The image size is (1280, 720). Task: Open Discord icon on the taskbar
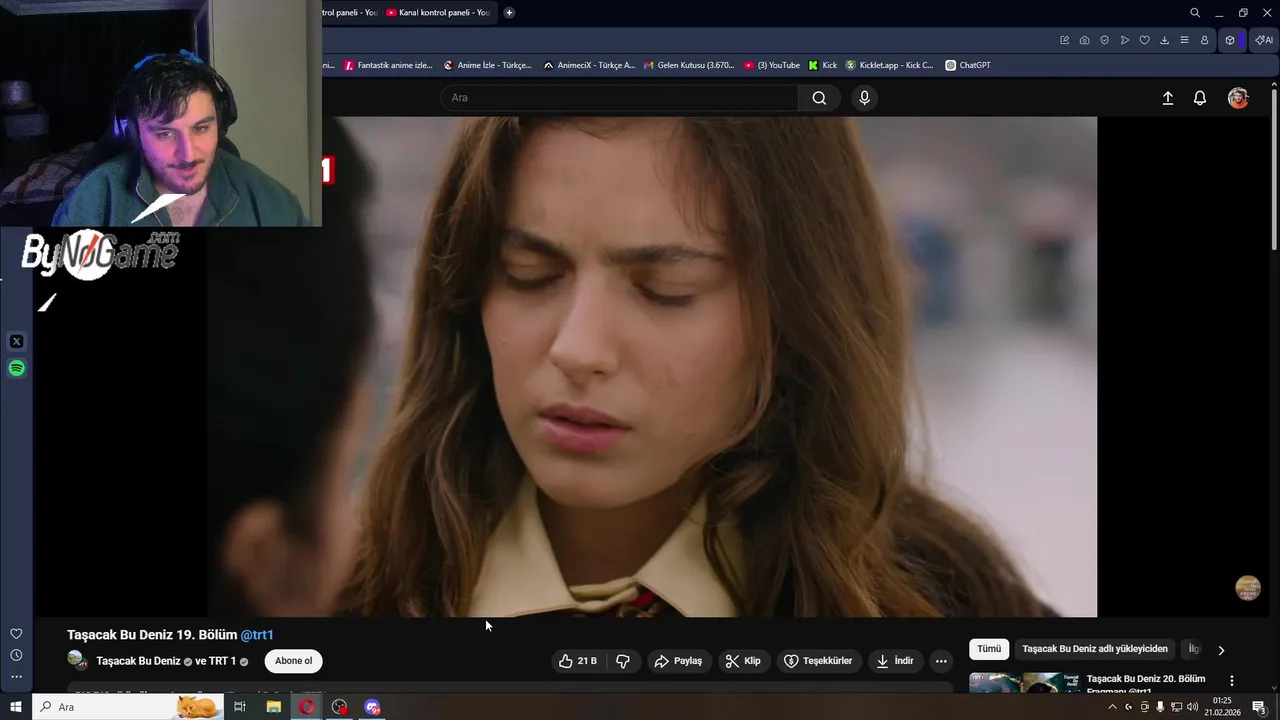pos(372,707)
